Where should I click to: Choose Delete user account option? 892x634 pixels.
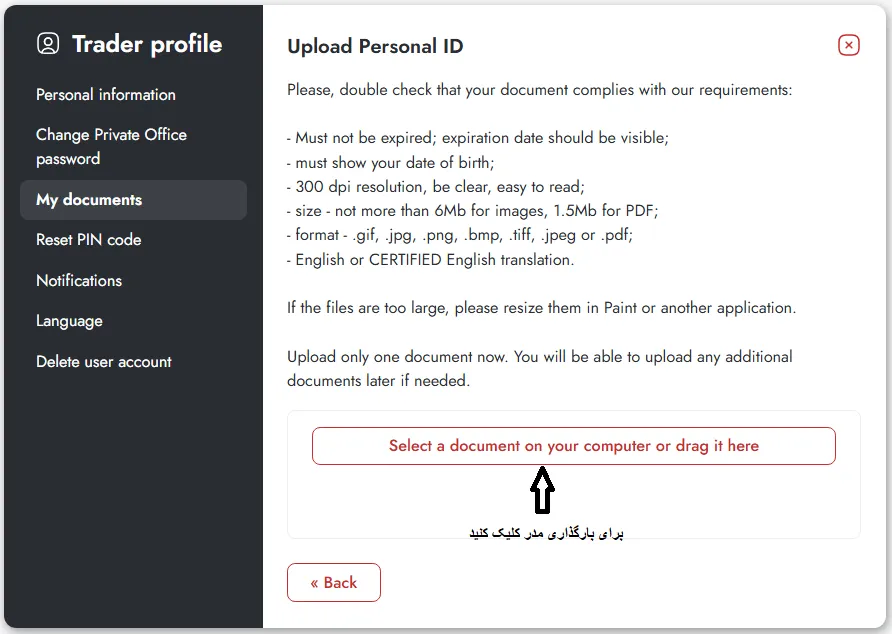104,362
